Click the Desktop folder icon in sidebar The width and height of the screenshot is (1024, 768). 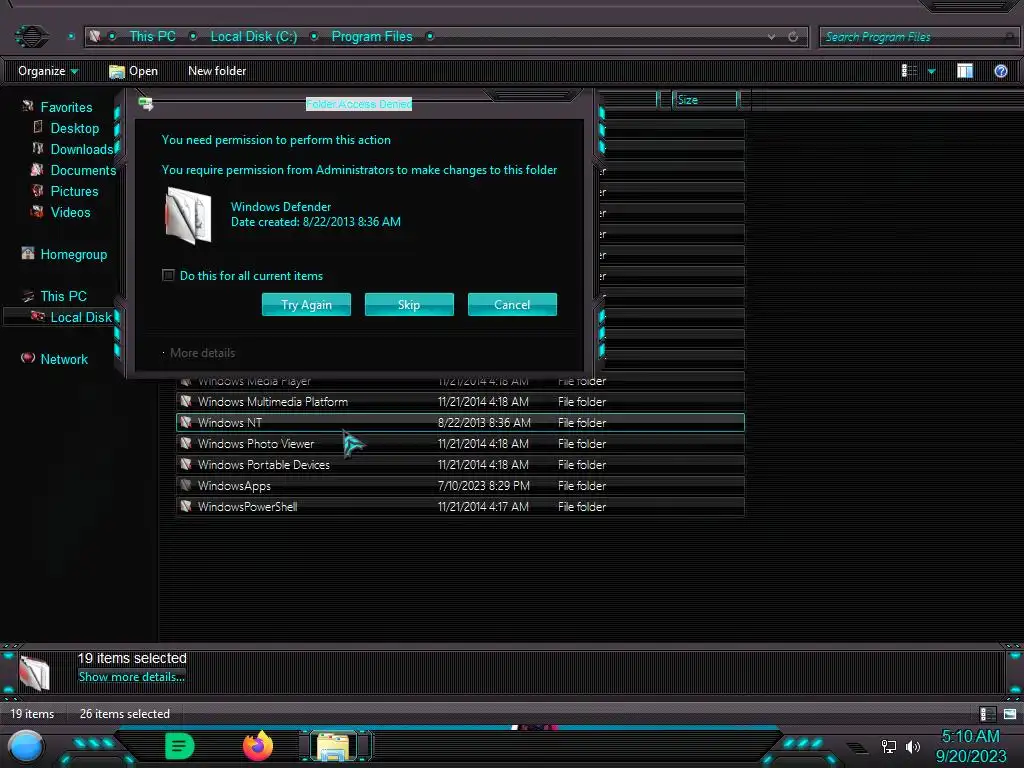[x=38, y=127]
